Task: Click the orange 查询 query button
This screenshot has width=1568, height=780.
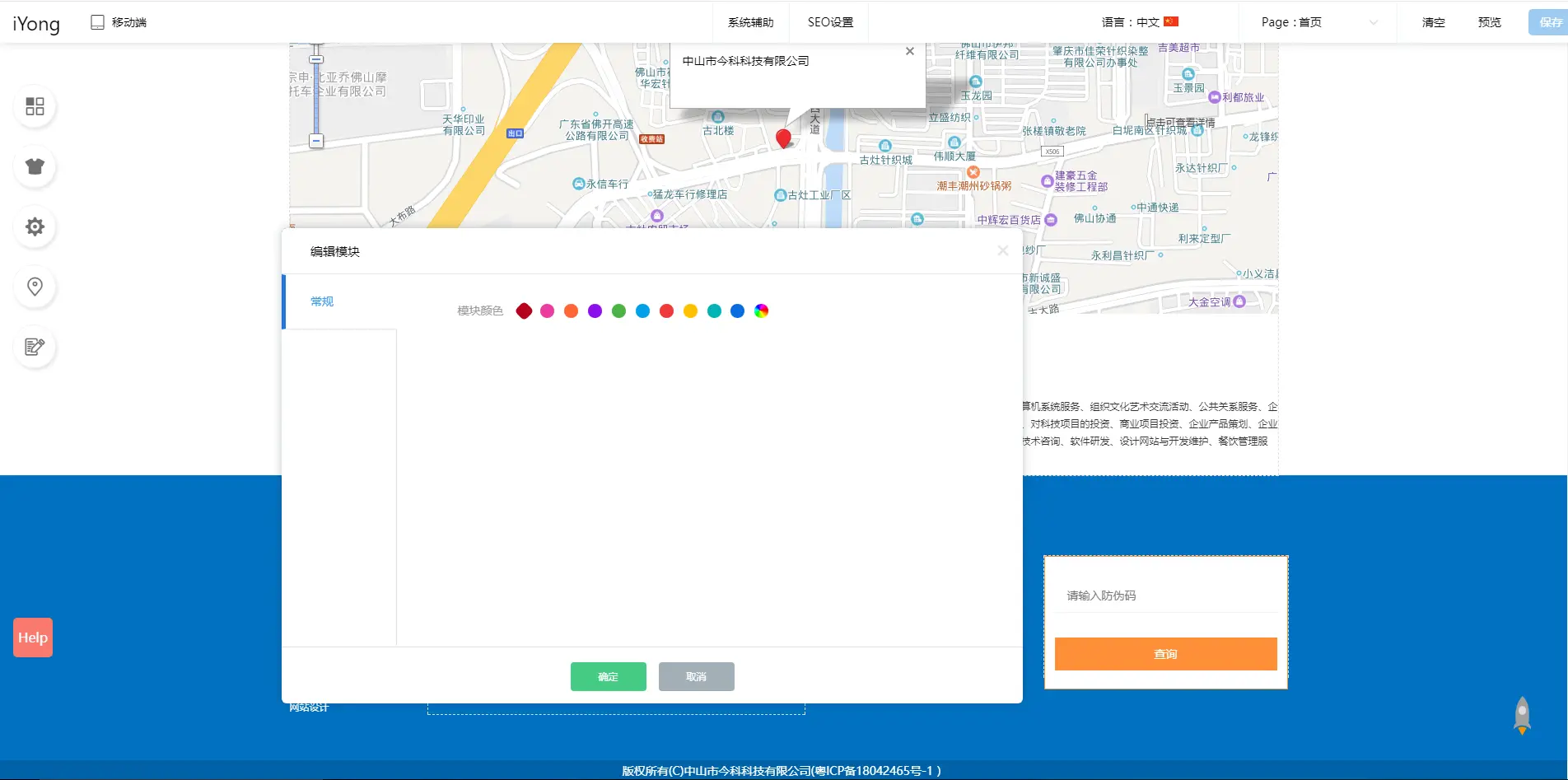Action: 1165,654
